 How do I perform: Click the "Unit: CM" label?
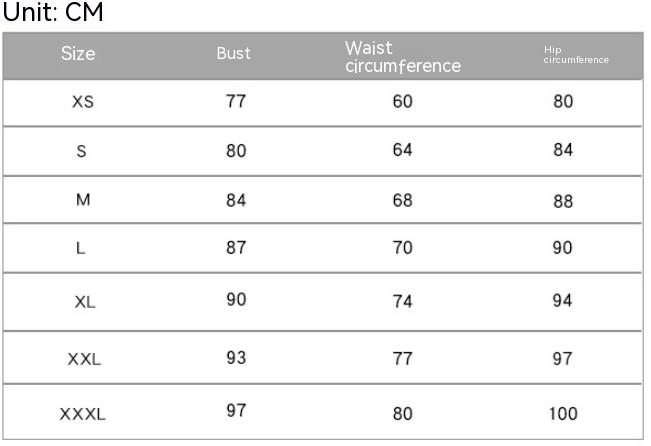tap(53, 13)
